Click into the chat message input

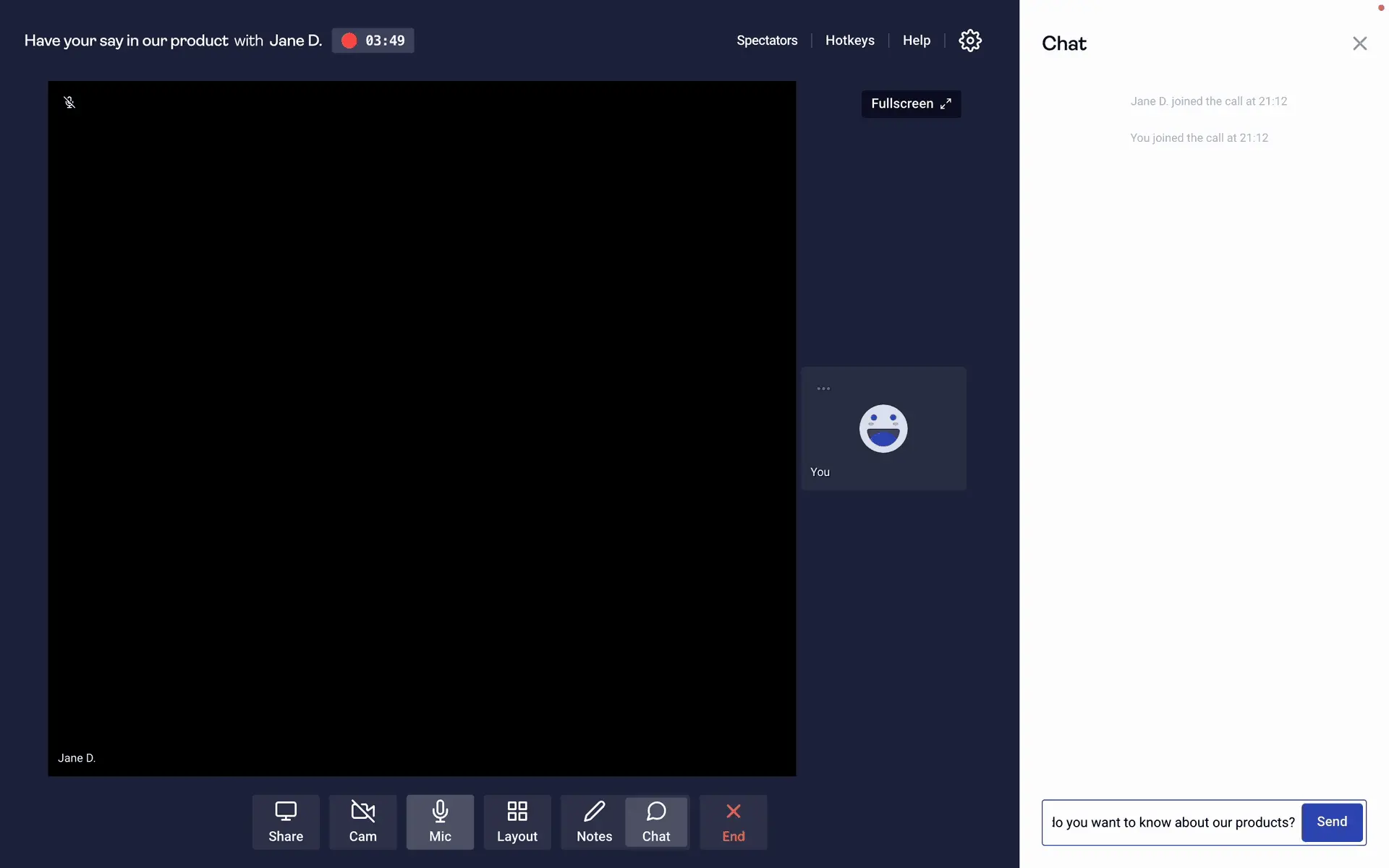tap(1172, 822)
